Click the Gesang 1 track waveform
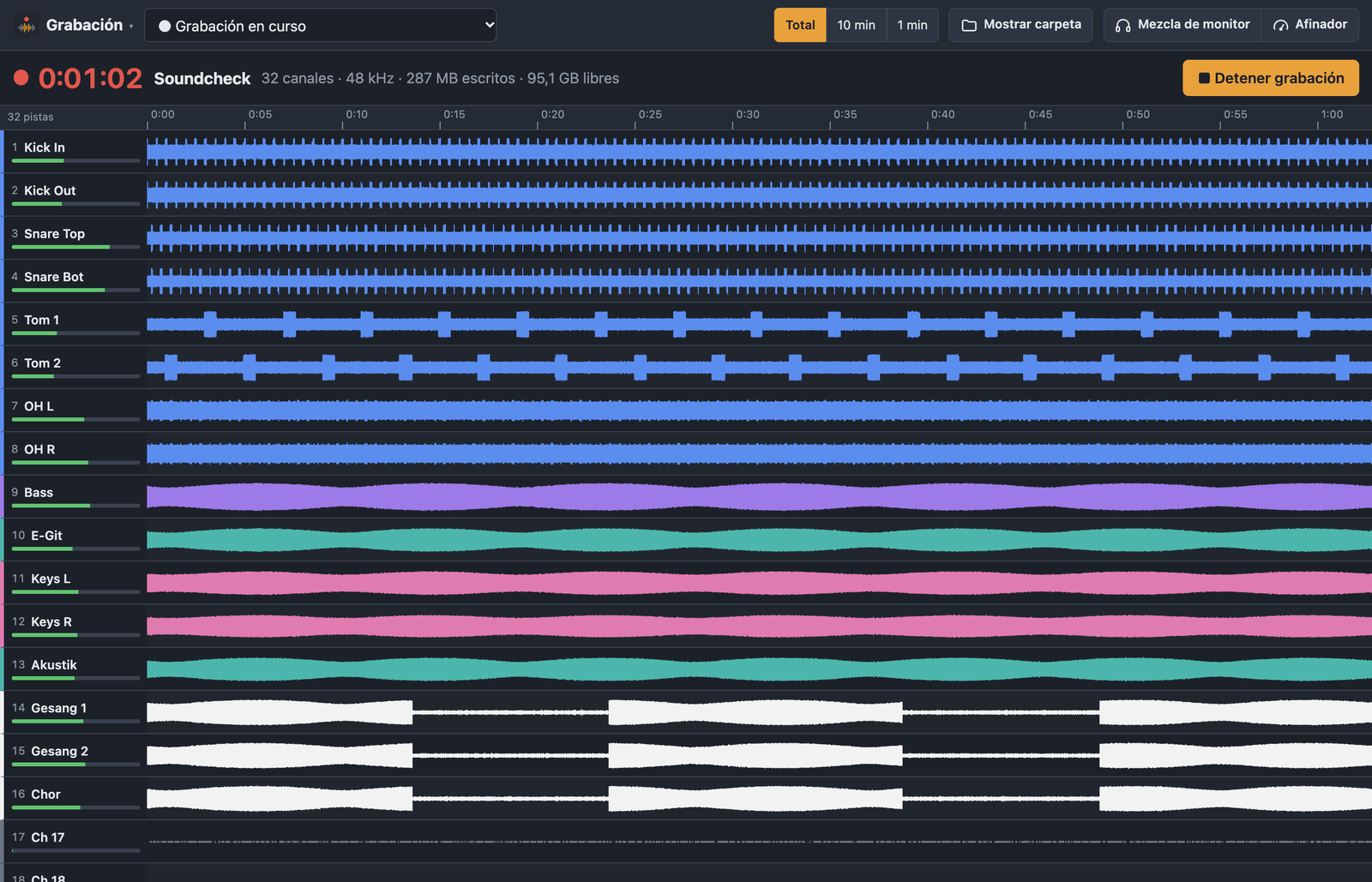1372x882 pixels. click(x=759, y=712)
